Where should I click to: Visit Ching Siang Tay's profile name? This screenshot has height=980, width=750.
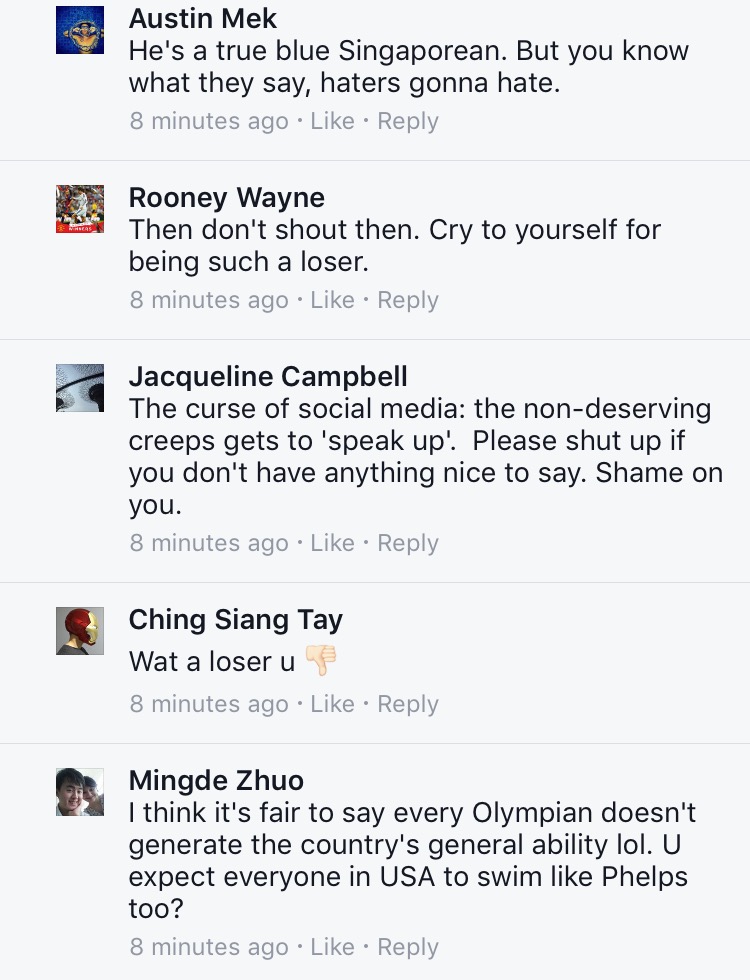tap(236, 619)
